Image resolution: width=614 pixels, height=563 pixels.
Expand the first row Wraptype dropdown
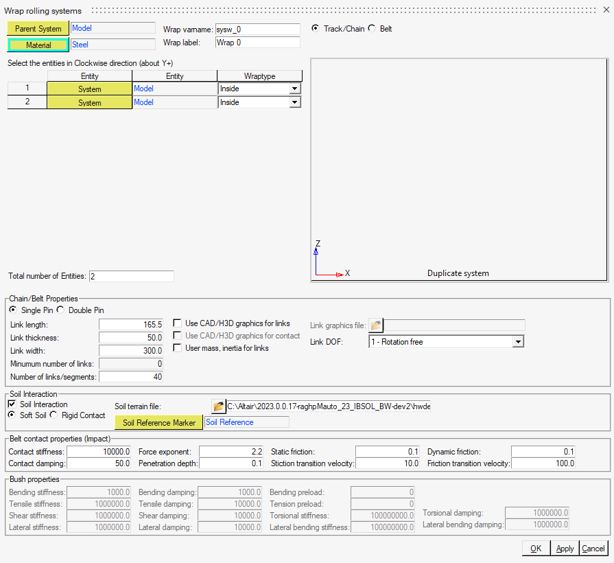[295, 89]
